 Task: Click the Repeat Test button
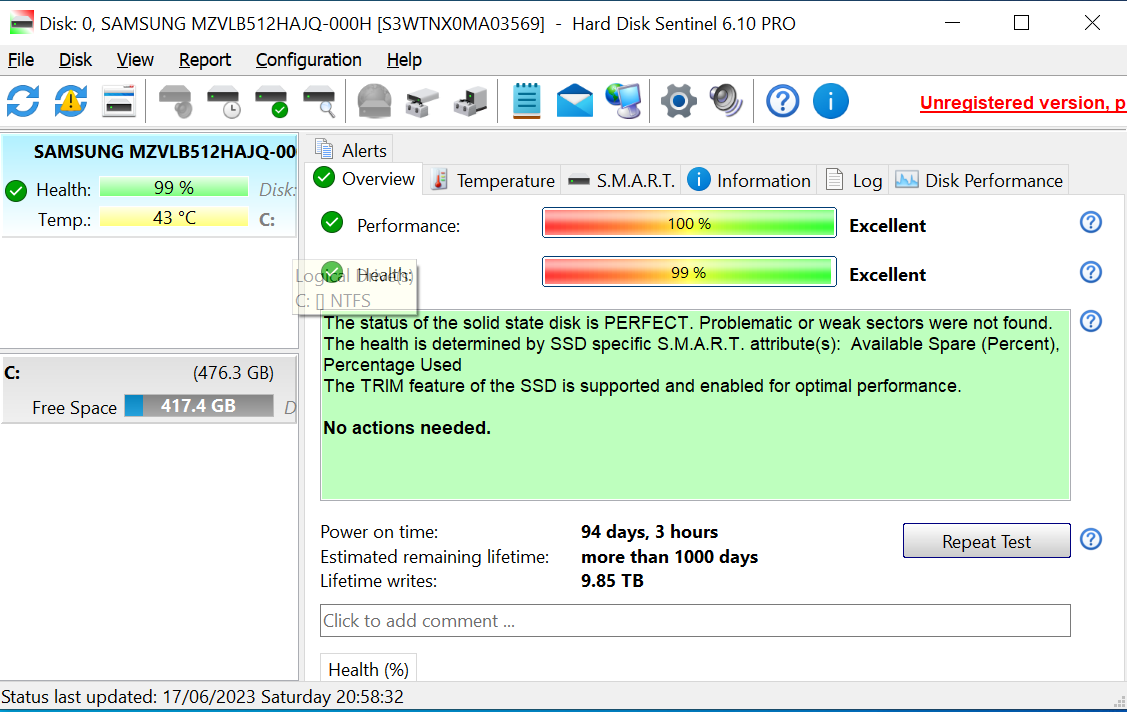click(986, 541)
